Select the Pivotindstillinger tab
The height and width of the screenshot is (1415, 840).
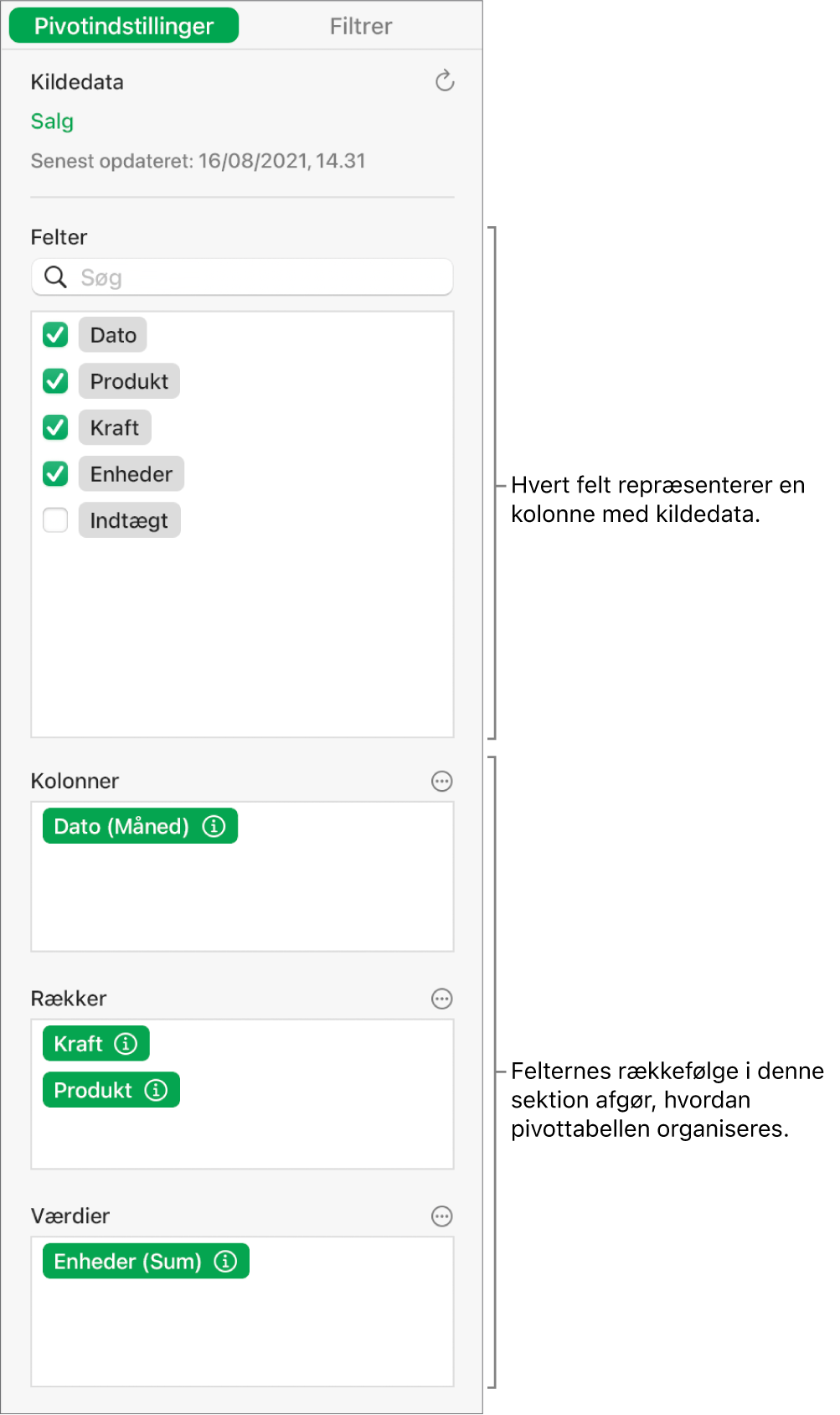pyautogui.click(x=123, y=25)
